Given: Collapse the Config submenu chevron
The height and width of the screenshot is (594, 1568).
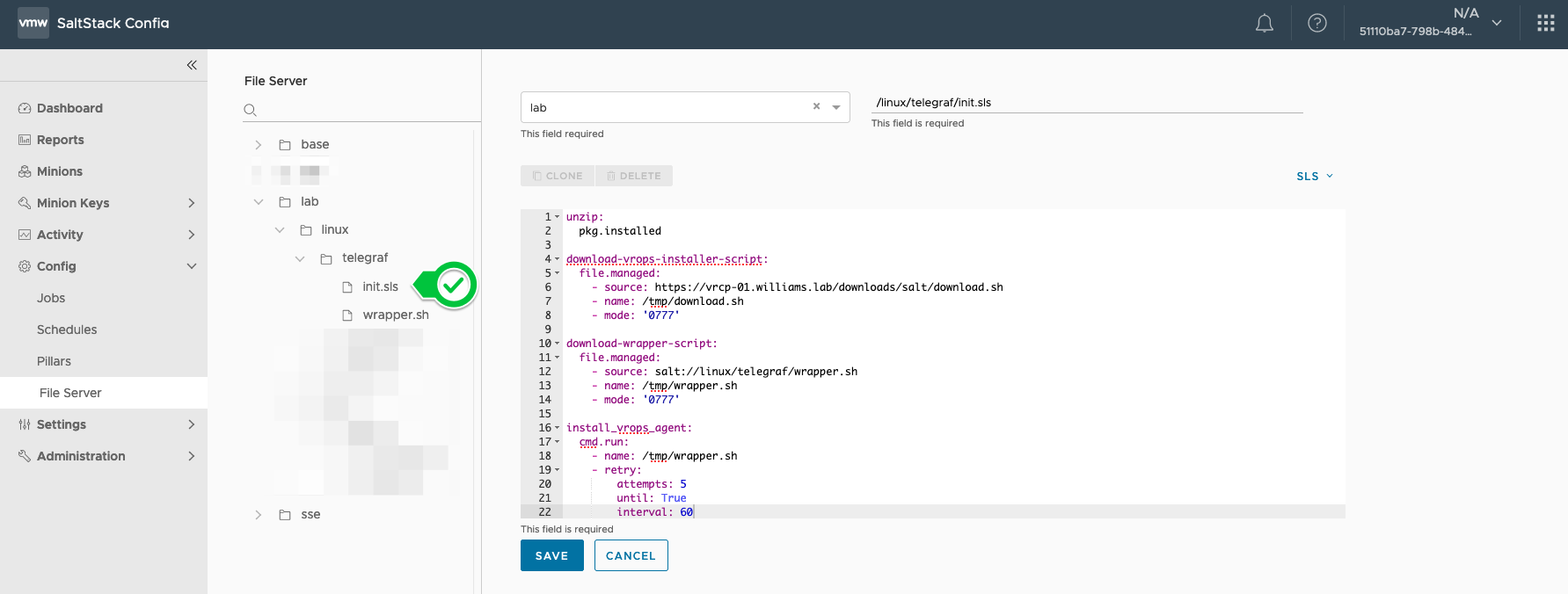Looking at the screenshot, I should (x=192, y=266).
